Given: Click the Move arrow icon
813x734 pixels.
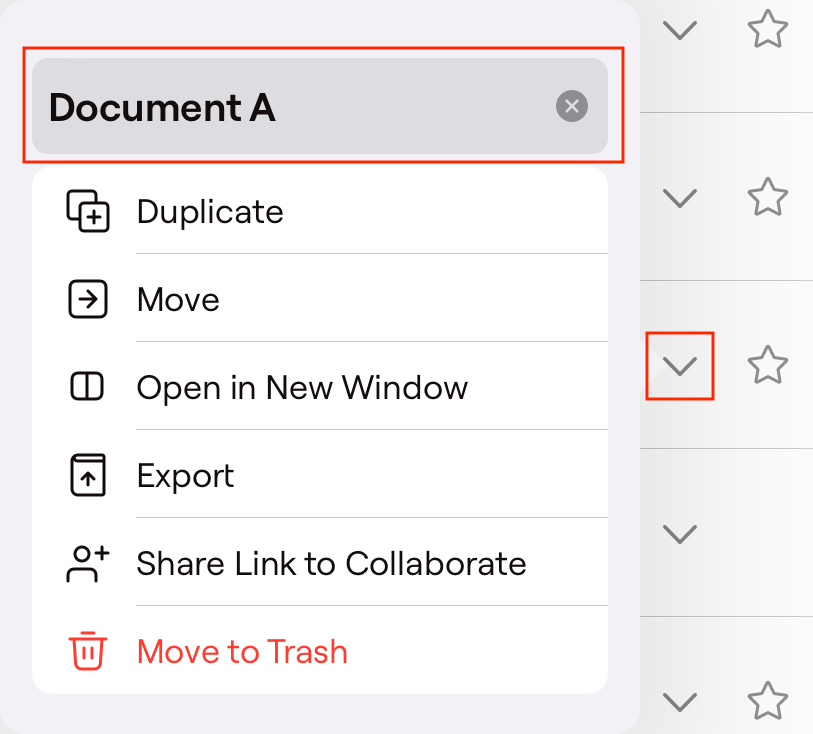Looking at the screenshot, I should 88,299.
